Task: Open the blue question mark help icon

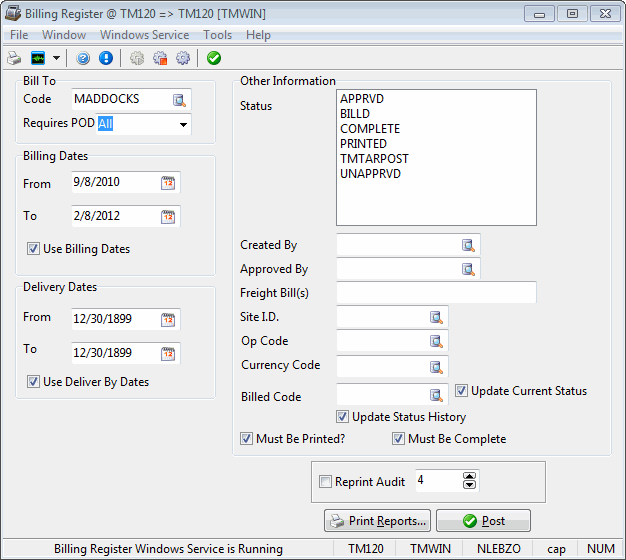Action: [83, 58]
